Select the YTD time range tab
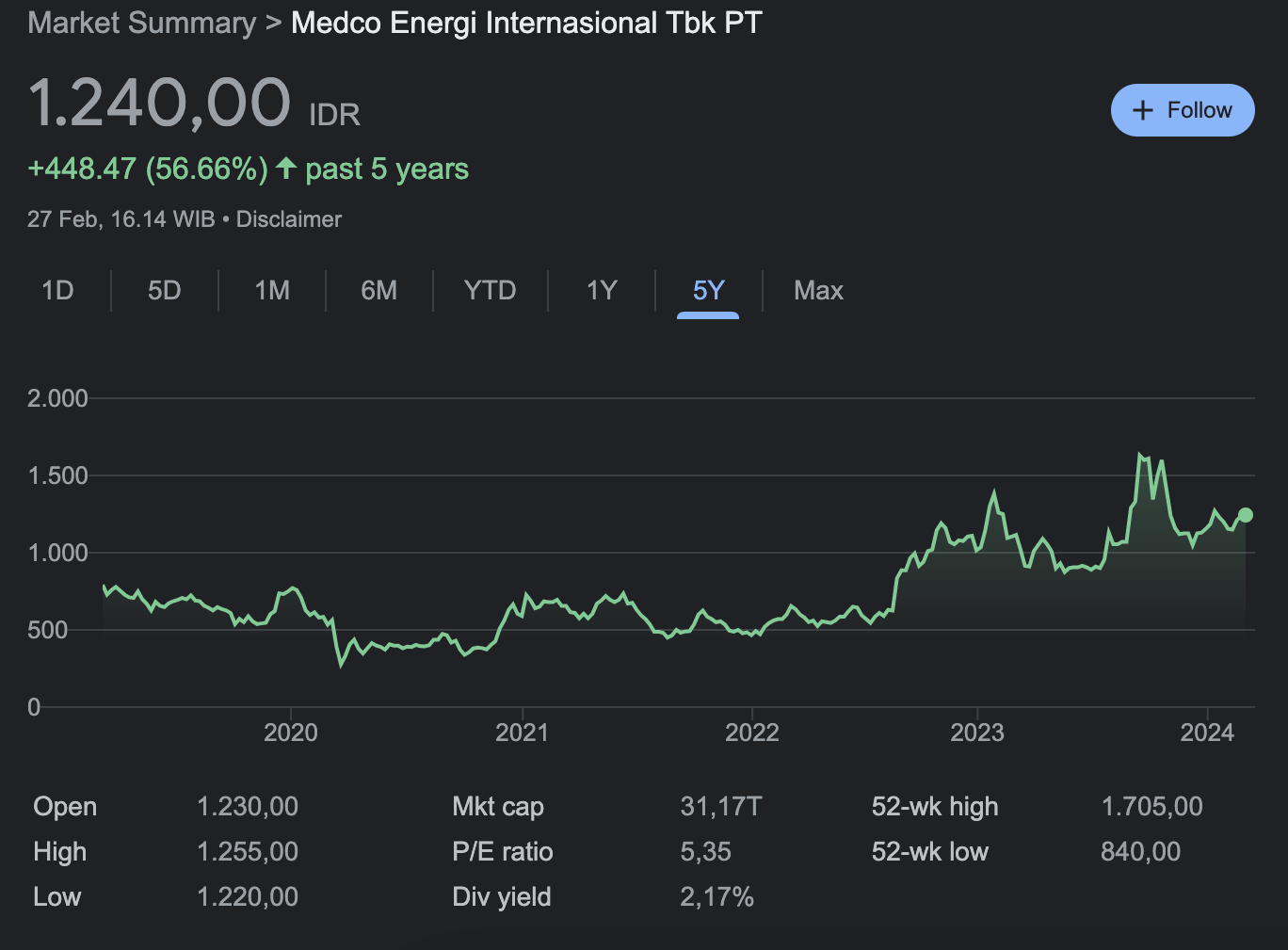 pos(490,290)
